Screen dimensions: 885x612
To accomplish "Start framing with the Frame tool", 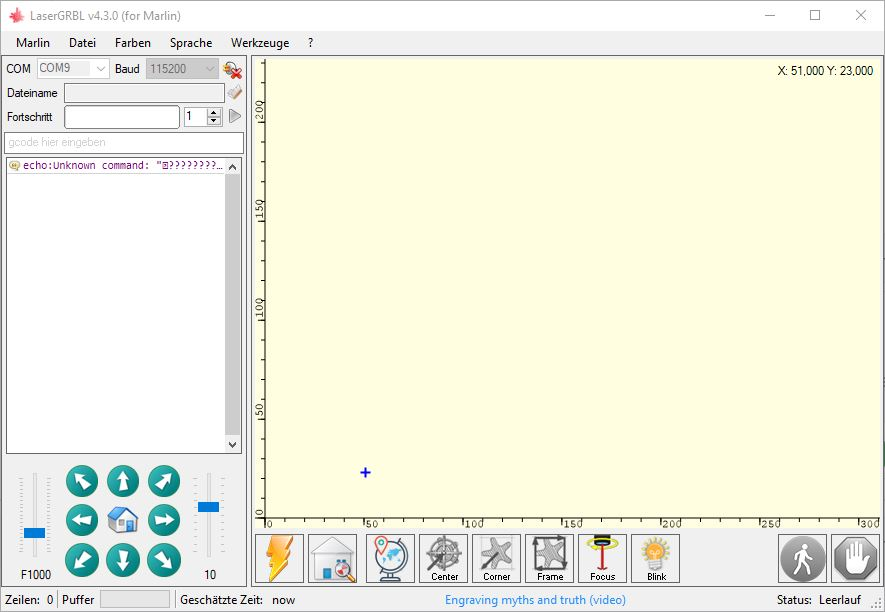I will (x=549, y=558).
